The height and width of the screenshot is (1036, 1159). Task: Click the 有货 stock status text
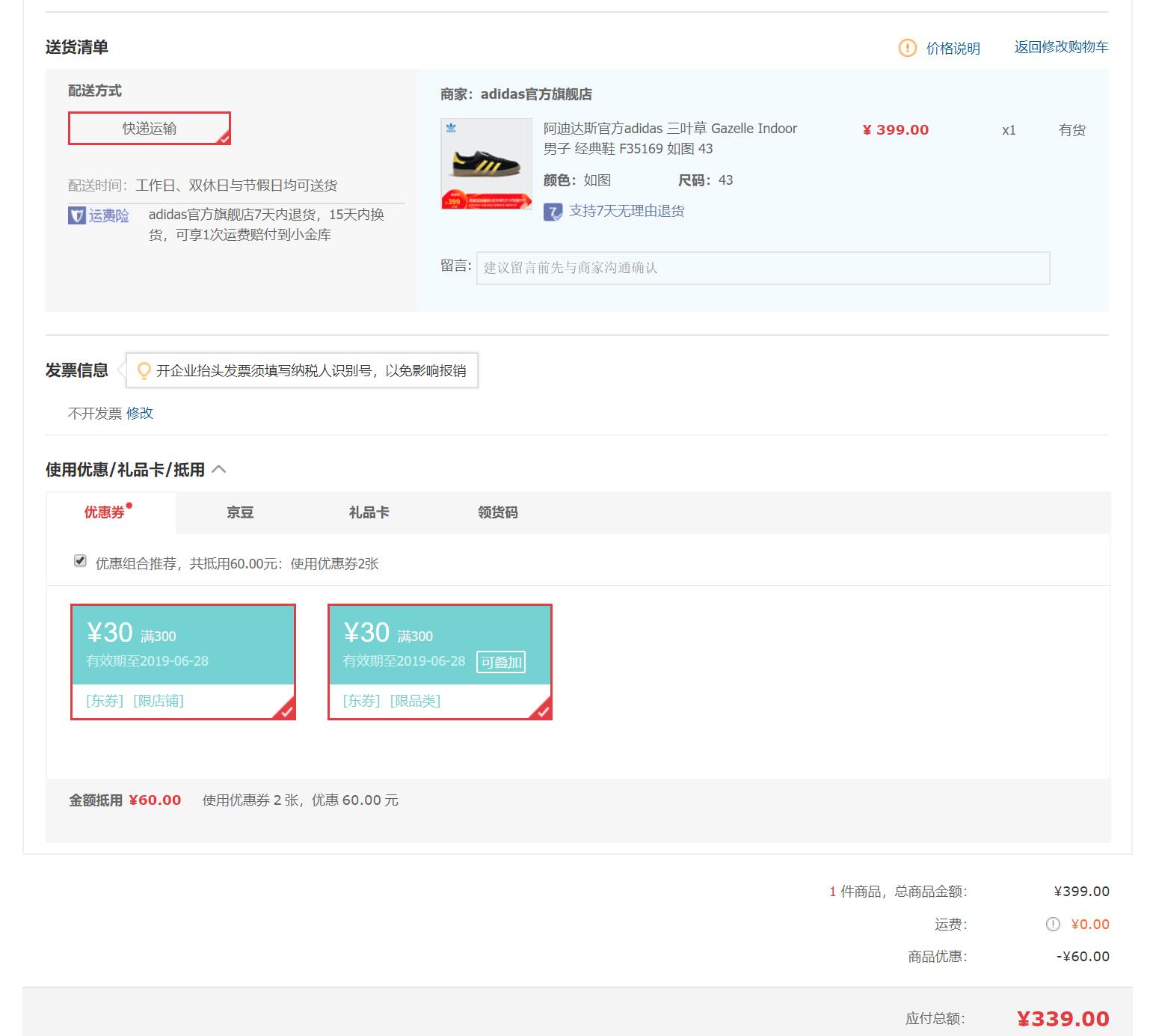(x=1072, y=130)
